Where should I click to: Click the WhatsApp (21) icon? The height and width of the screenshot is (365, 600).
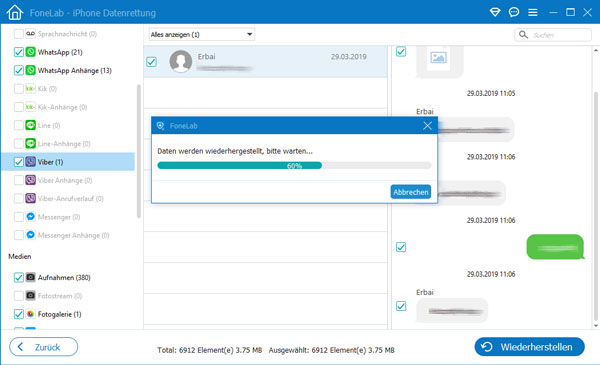(x=31, y=52)
